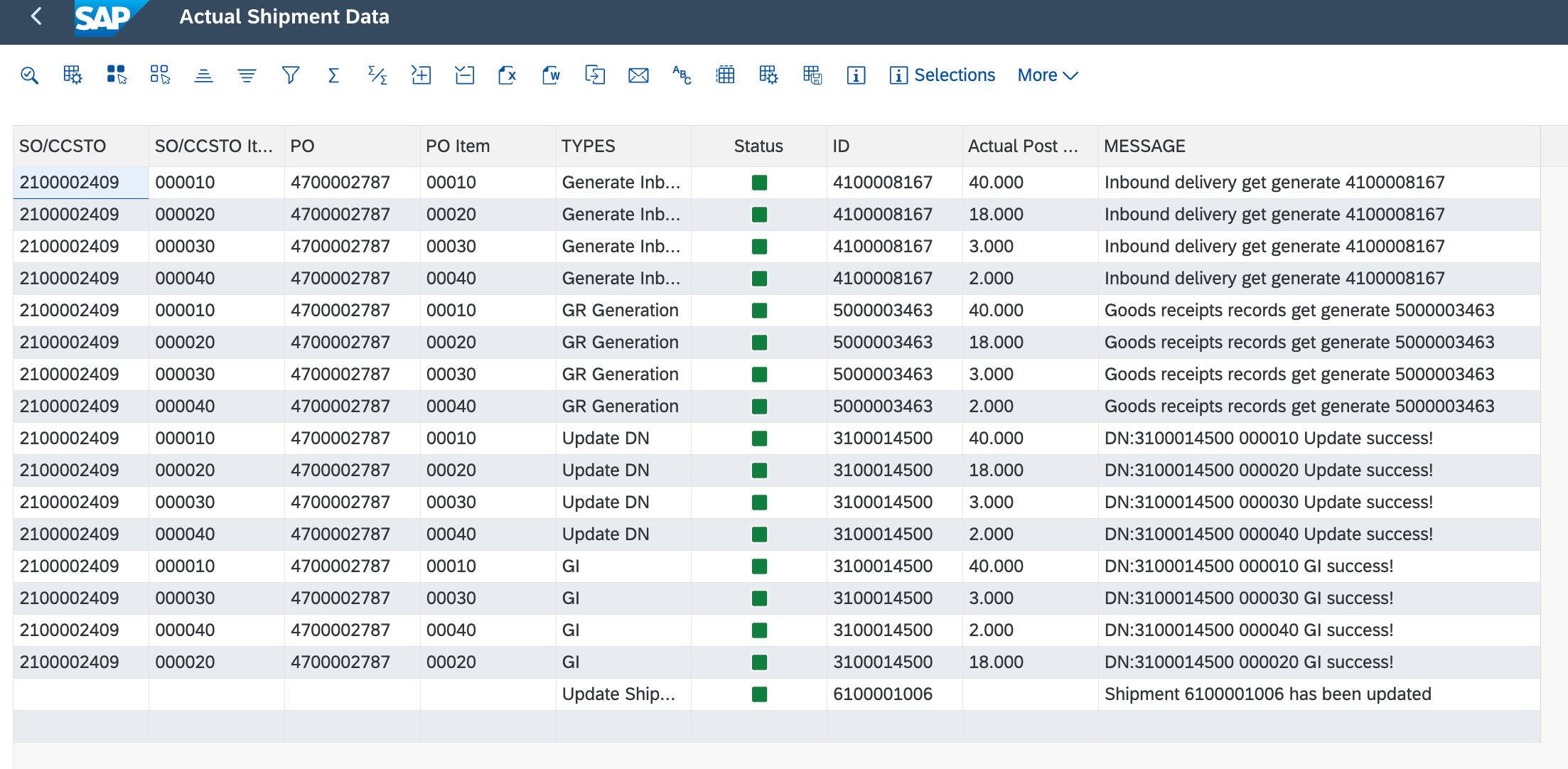The width and height of the screenshot is (1568, 769).
Task: Click the Select All icon
Action: (116, 75)
